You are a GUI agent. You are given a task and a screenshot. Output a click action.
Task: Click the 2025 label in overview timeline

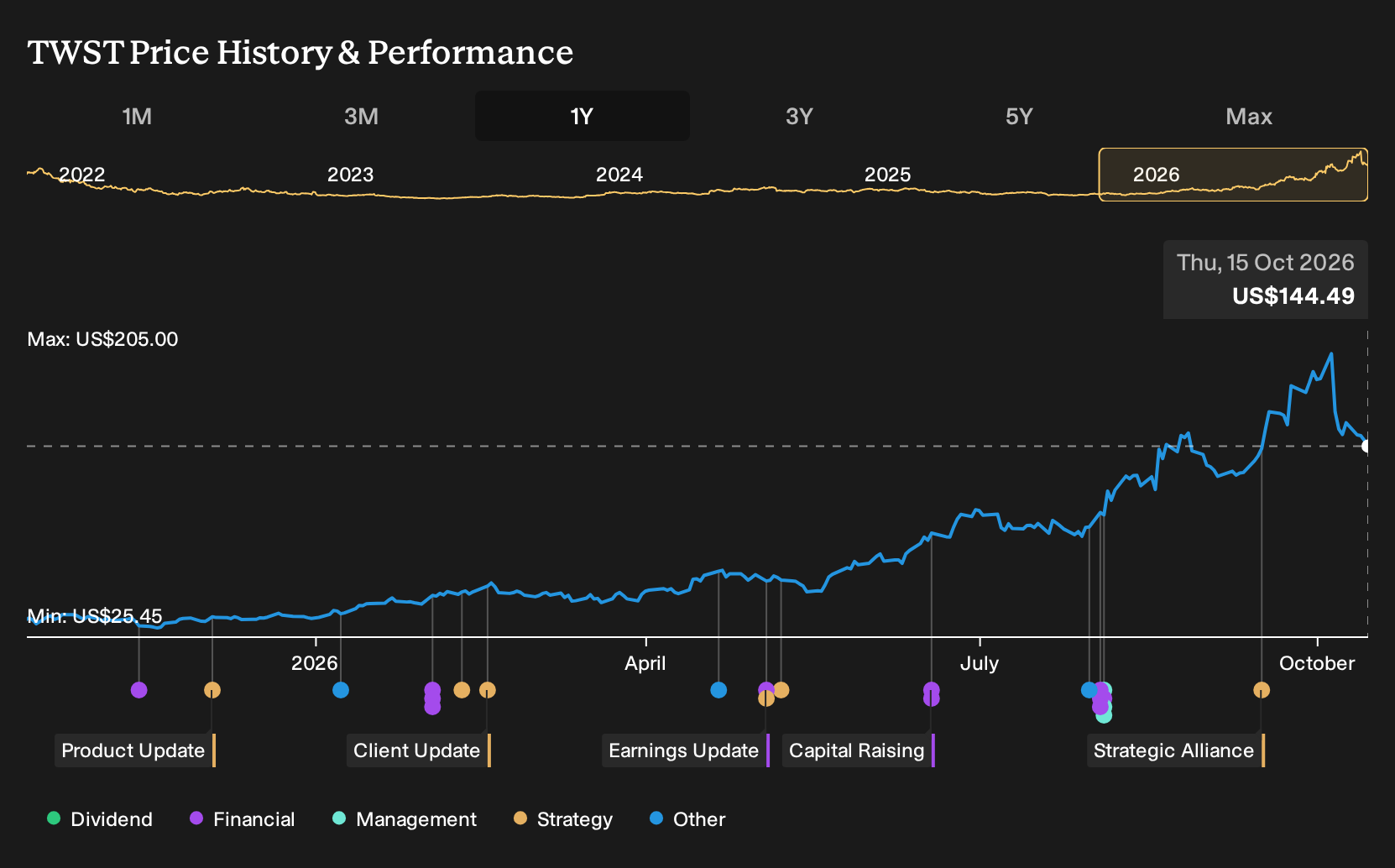coord(888,175)
